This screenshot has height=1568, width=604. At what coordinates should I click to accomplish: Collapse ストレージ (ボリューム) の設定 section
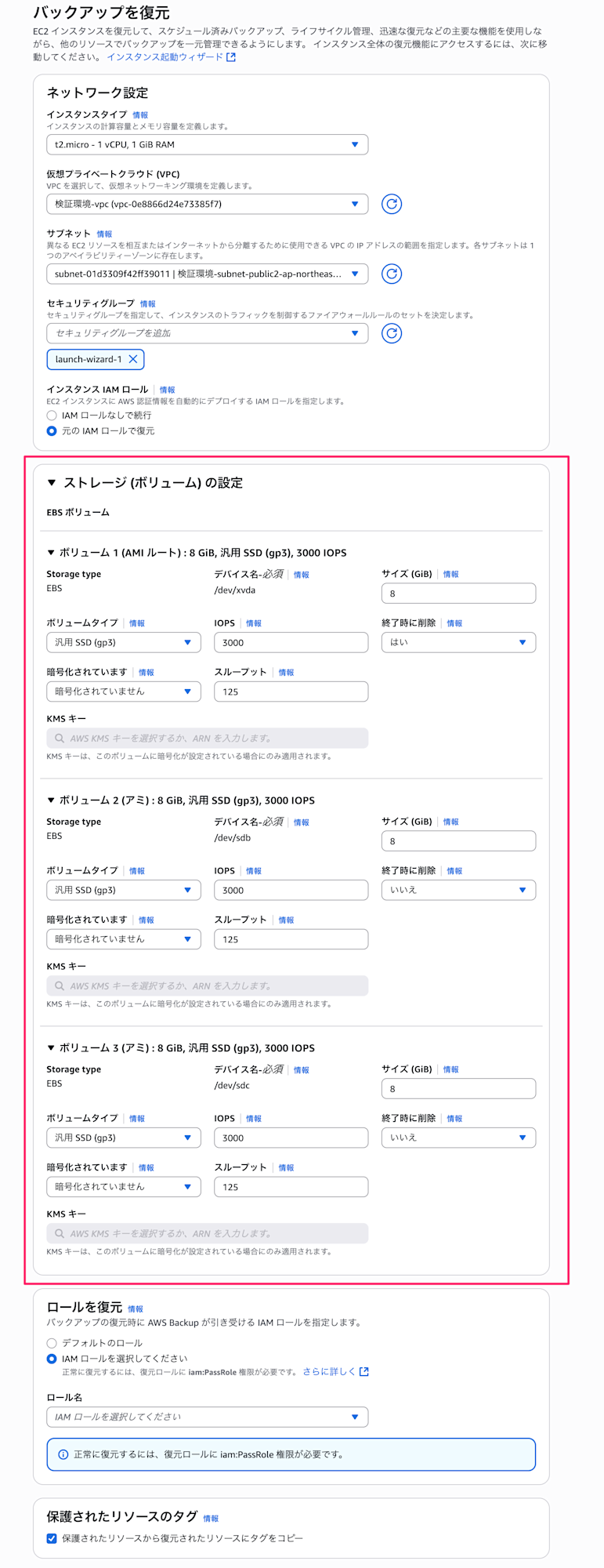click(52, 483)
